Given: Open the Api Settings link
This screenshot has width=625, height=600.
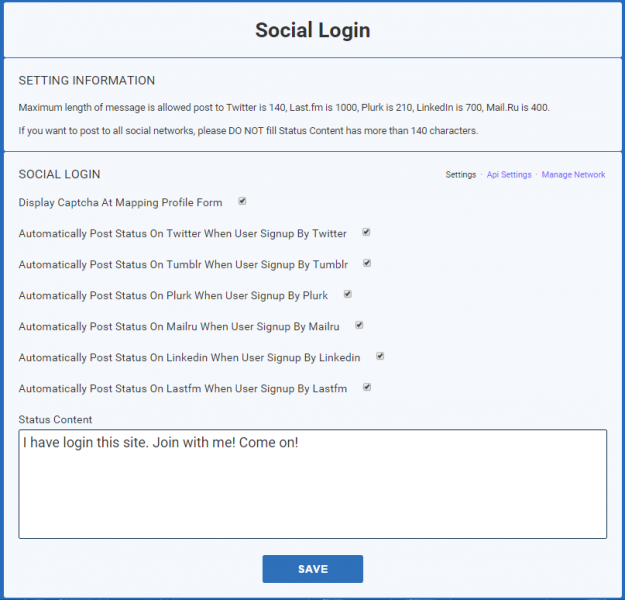Looking at the screenshot, I should (x=509, y=175).
